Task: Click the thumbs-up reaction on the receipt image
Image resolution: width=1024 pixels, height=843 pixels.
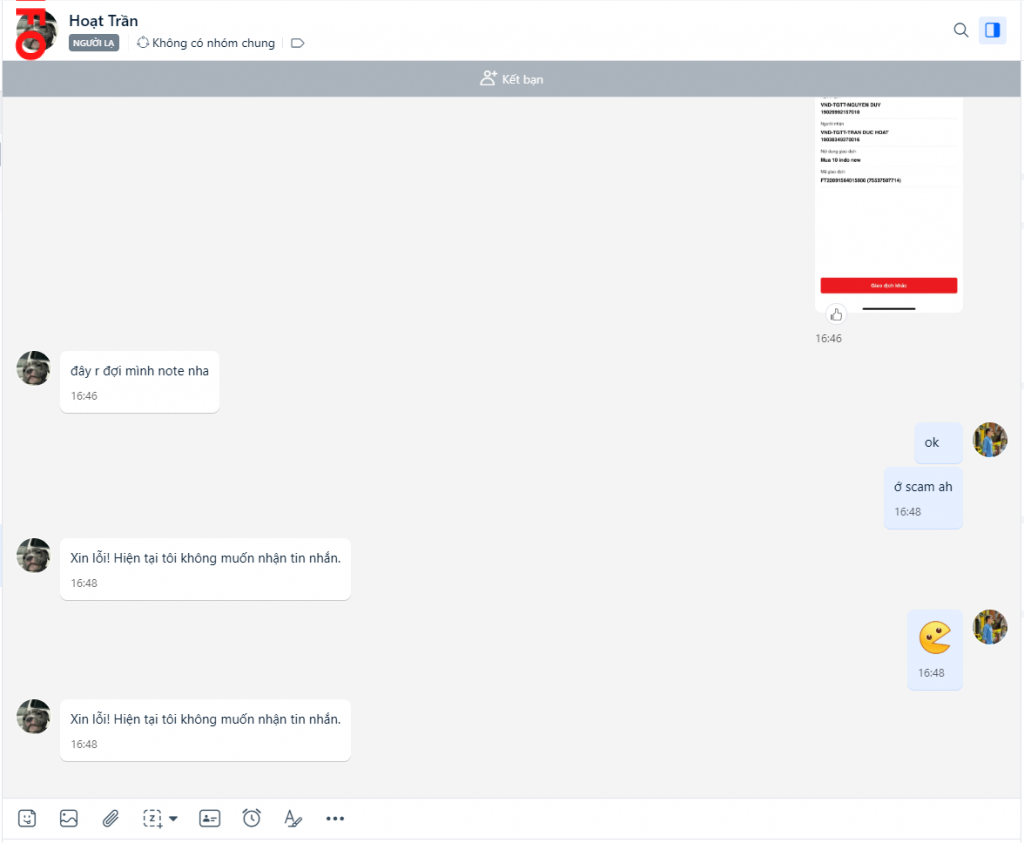Action: point(837,314)
